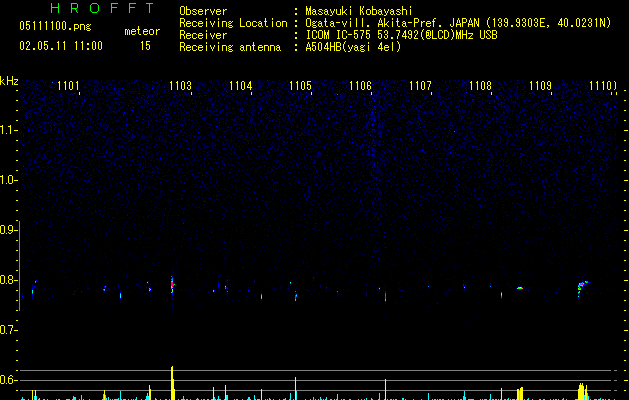
Task: Click the 0.9 kHz frequency tick label
Action: coord(8,230)
